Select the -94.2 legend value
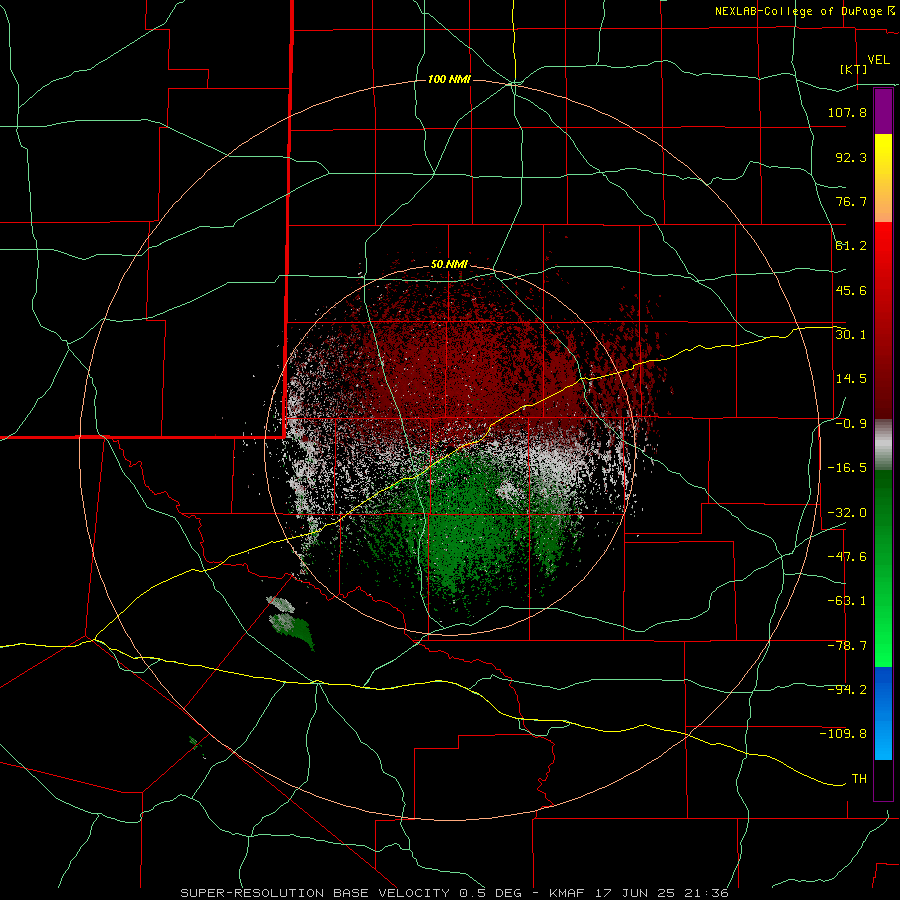This screenshot has height=900, width=900. [x=847, y=690]
